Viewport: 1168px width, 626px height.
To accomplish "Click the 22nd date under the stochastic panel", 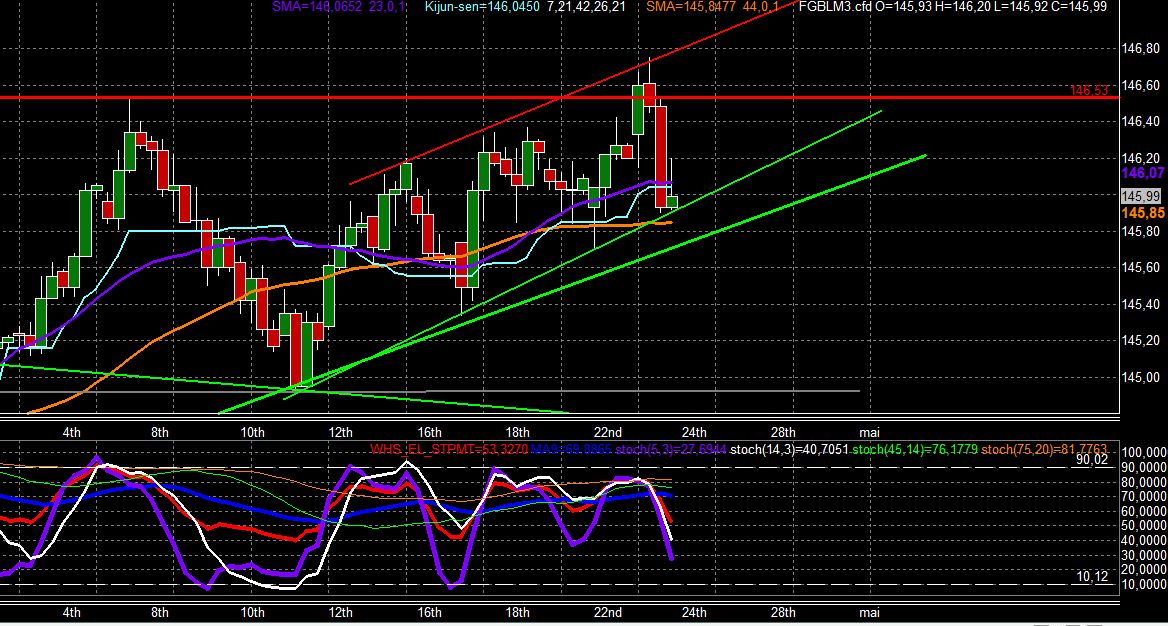I will 608,612.
